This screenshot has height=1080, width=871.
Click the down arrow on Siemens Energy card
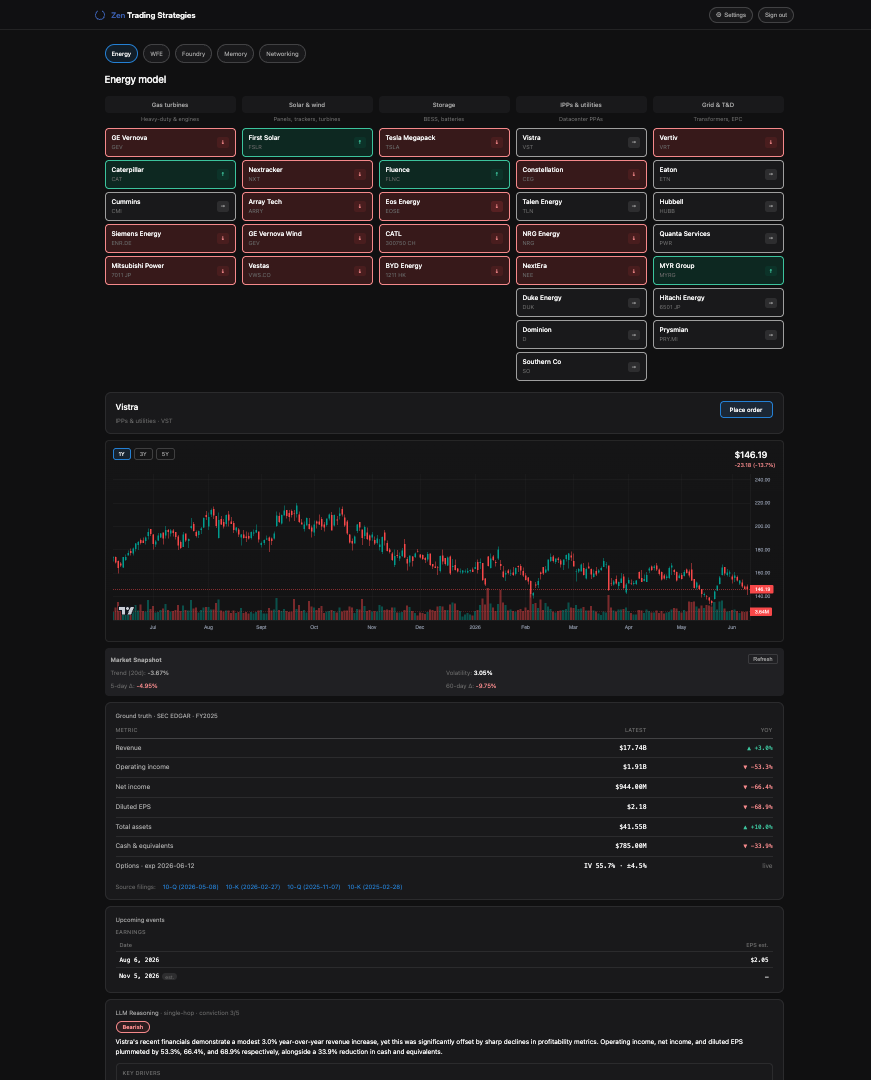(222, 238)
